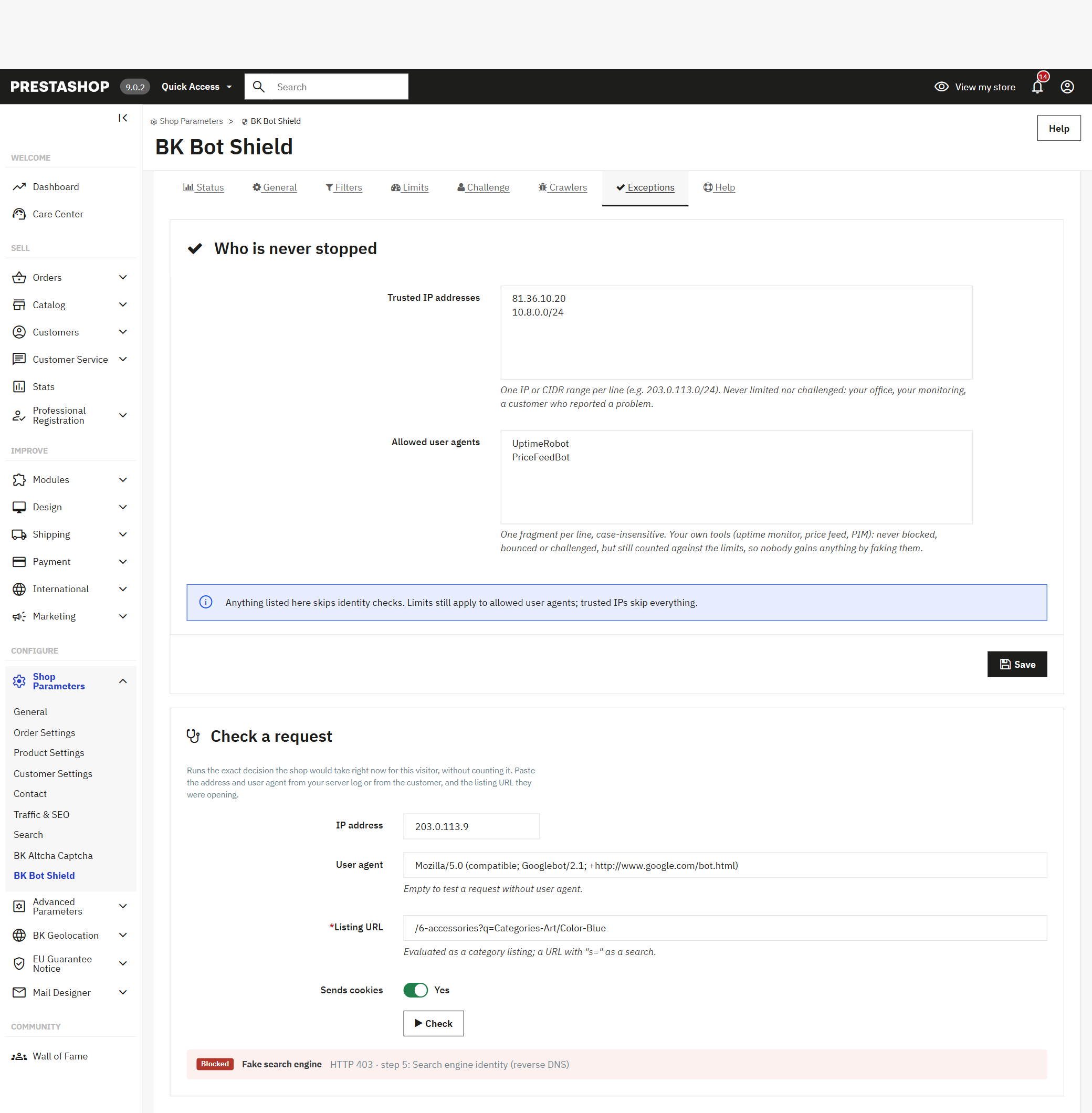Open the Quick Access dropdown
Image resolution: width=1092 pixels, height=1113 pixels.
pyautogui.click(x=197, y=87)
